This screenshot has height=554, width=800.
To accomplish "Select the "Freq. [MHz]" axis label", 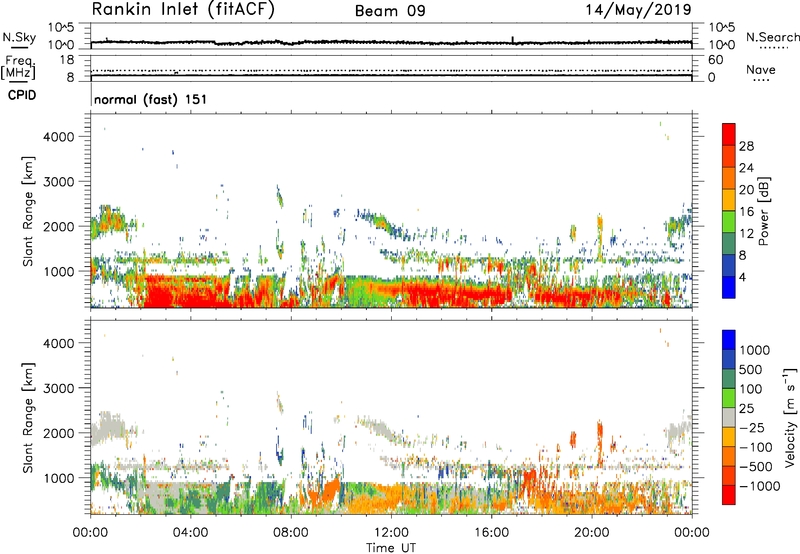I will click(x=18, y=67).
